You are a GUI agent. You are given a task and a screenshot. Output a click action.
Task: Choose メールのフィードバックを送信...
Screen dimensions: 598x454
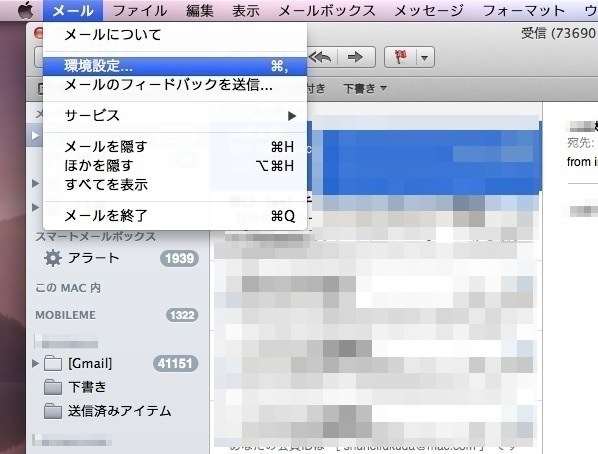click(x=175, y=85)
